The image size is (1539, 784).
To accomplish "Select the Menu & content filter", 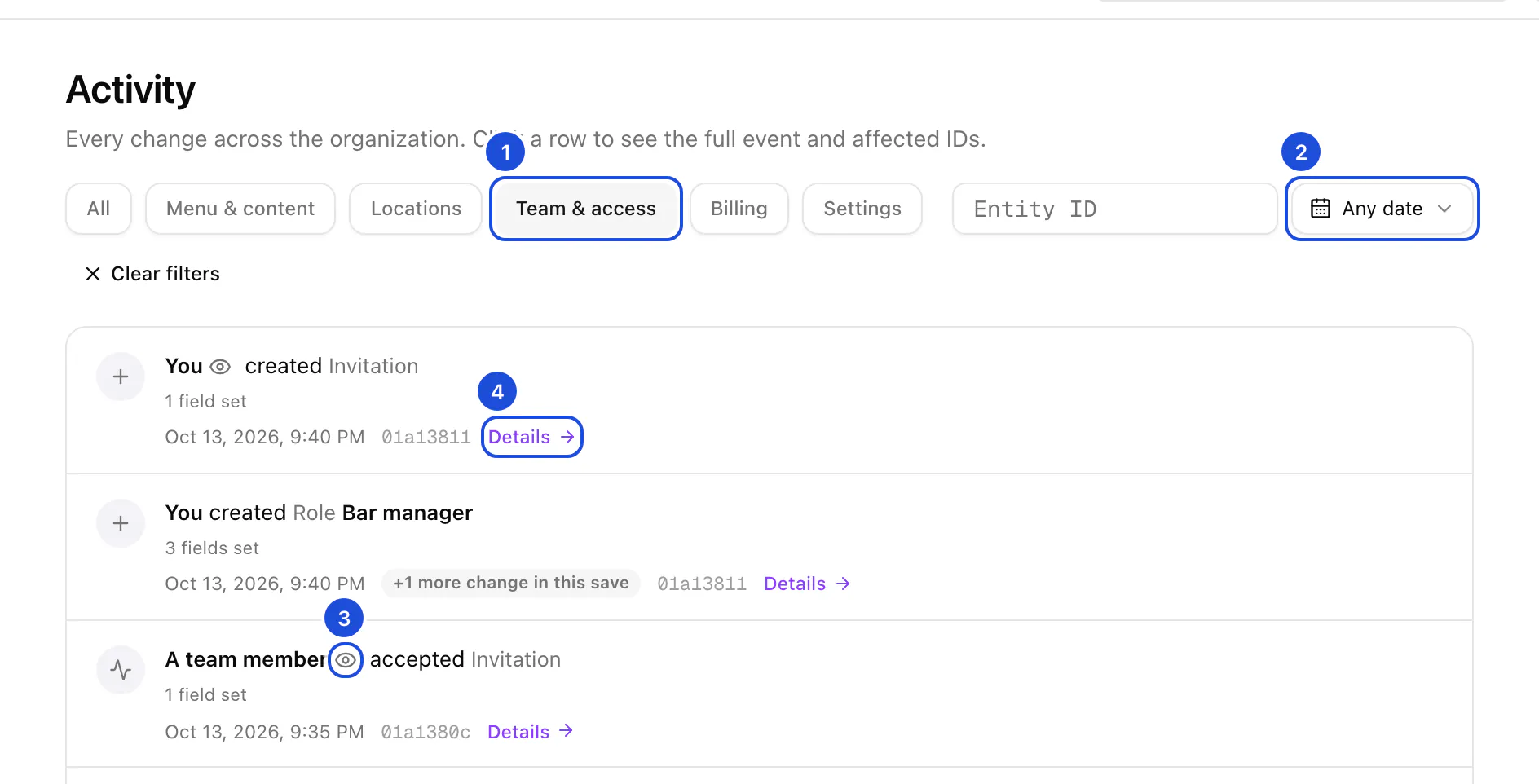I will [240, 209].
